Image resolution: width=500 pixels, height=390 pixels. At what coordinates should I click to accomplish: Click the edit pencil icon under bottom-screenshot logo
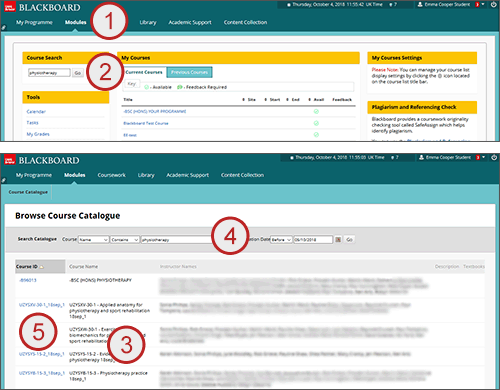pos(3,180)
